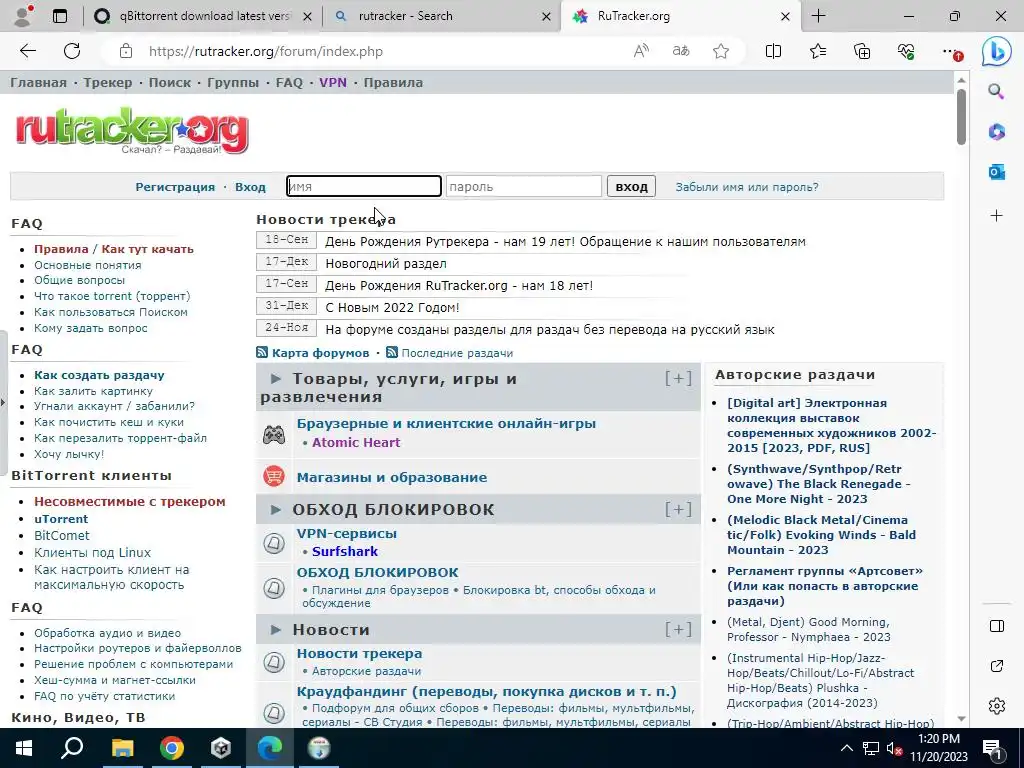Click the sidebar search magnifier icon
Image resolution: width=1024 pixels, height=768 pixels.
point(996,91)
